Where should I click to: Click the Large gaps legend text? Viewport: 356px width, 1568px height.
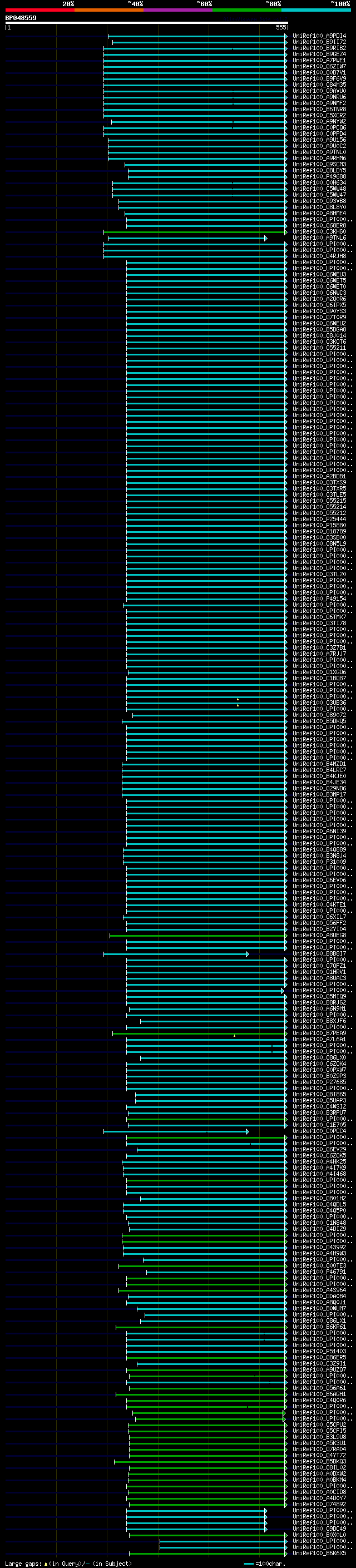point(68,1563)
